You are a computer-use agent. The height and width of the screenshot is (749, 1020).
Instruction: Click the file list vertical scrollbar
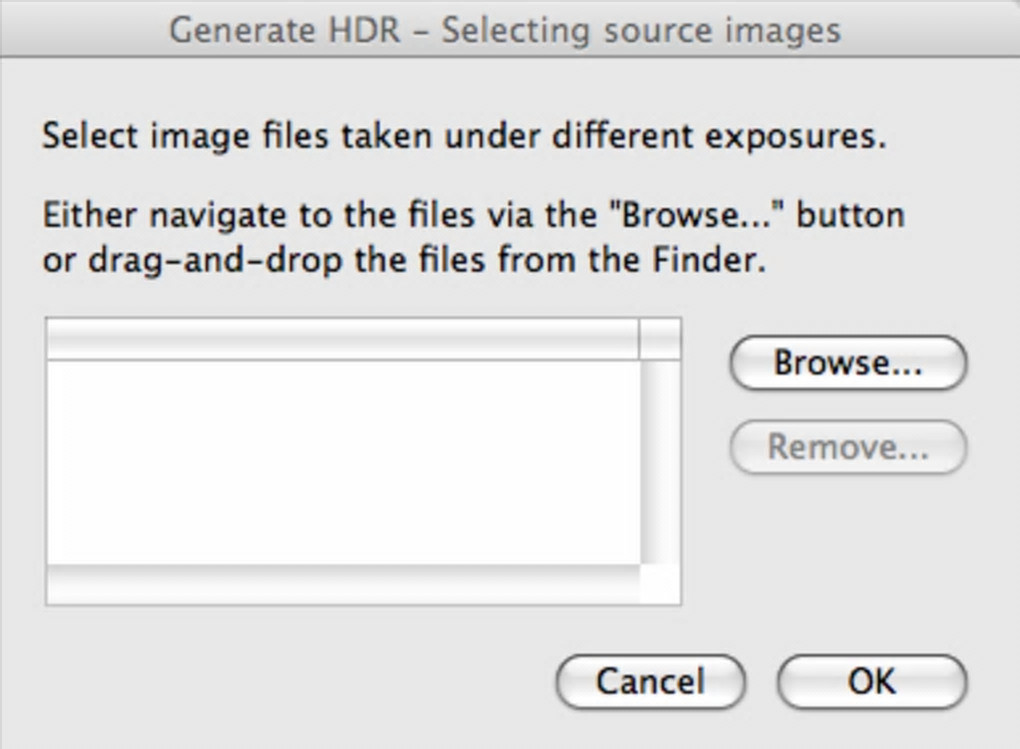(660, 461)
